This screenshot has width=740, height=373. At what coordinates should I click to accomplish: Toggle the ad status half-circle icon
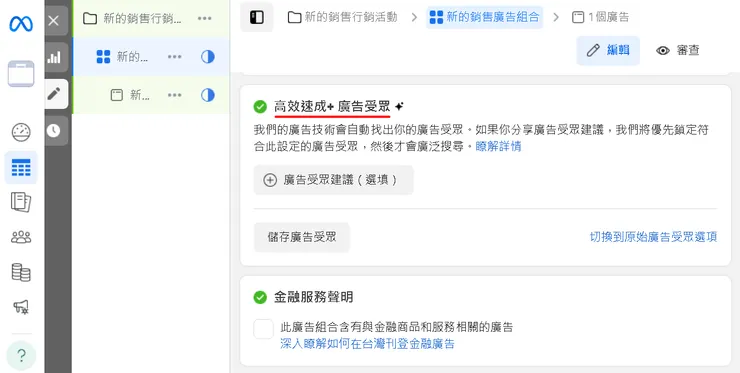pyautogui.click(x=208, y=95)
